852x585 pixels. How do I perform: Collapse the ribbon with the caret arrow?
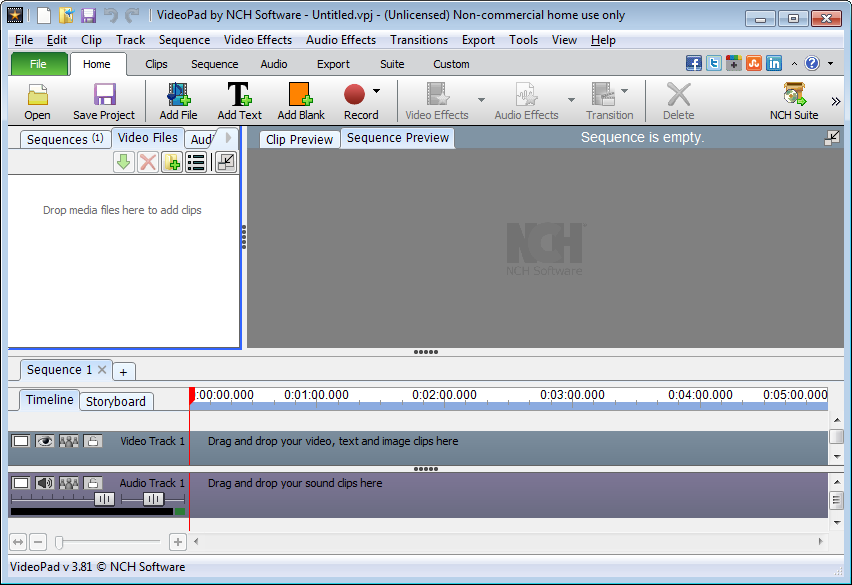click(x=794, y=64)
